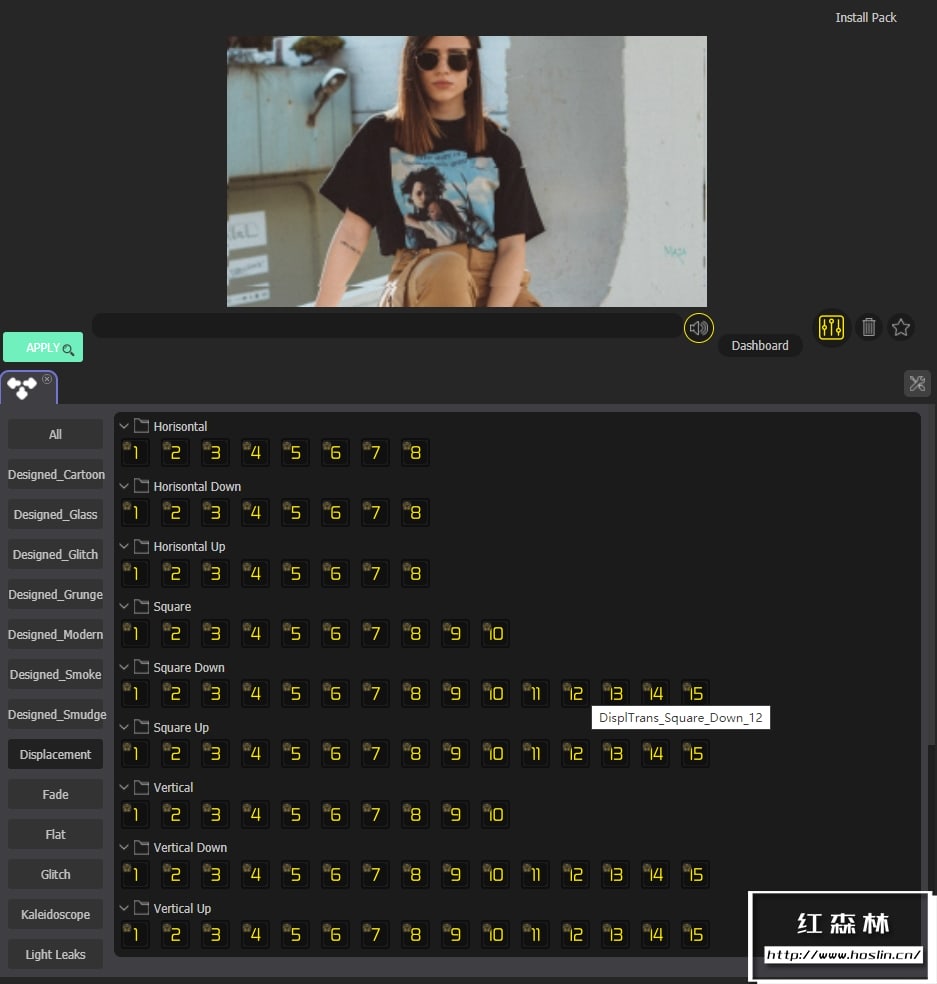Screen dimensions: 937x984
Task: Collapse the Vertical Down folder
Action: pyautogui.click(x=124, y=848)
